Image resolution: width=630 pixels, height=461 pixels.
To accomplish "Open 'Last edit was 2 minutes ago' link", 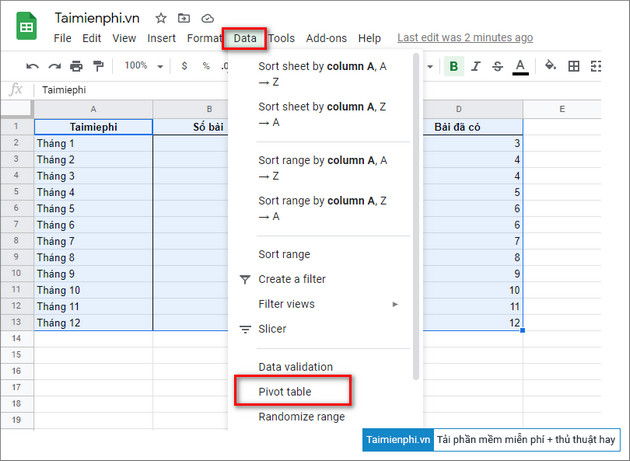I will [x=465, y=38].
